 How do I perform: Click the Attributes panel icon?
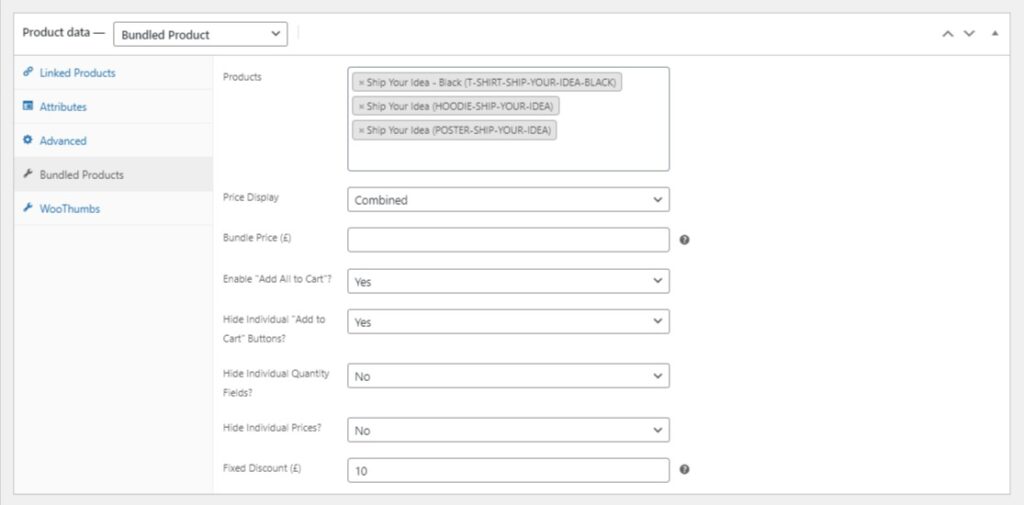(27, 106)
